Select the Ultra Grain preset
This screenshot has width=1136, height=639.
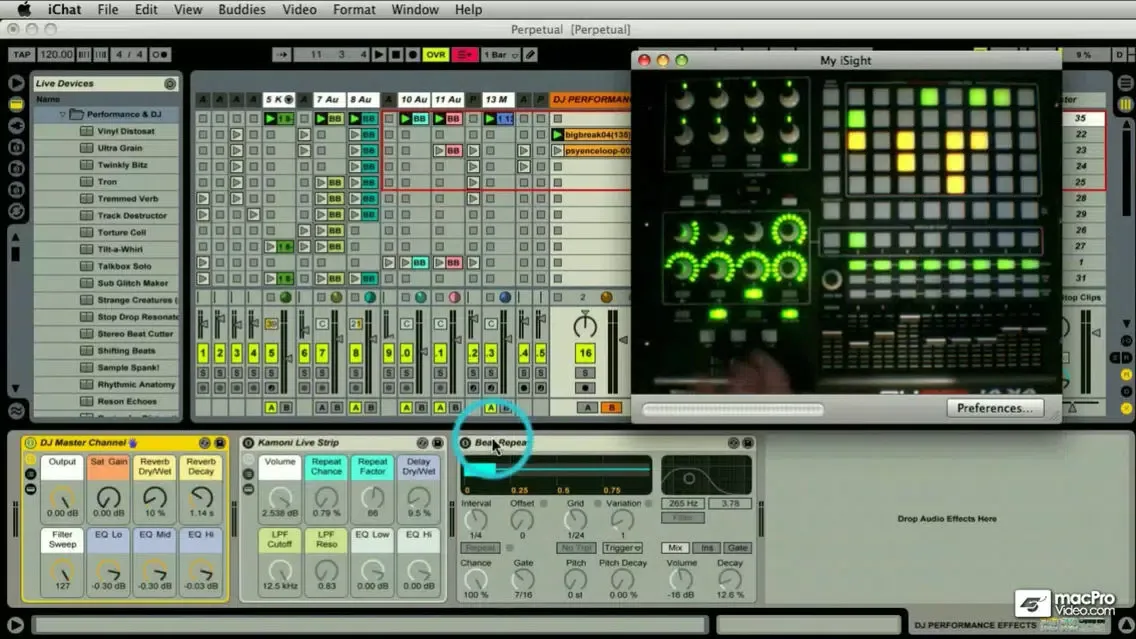click(120, 148)
